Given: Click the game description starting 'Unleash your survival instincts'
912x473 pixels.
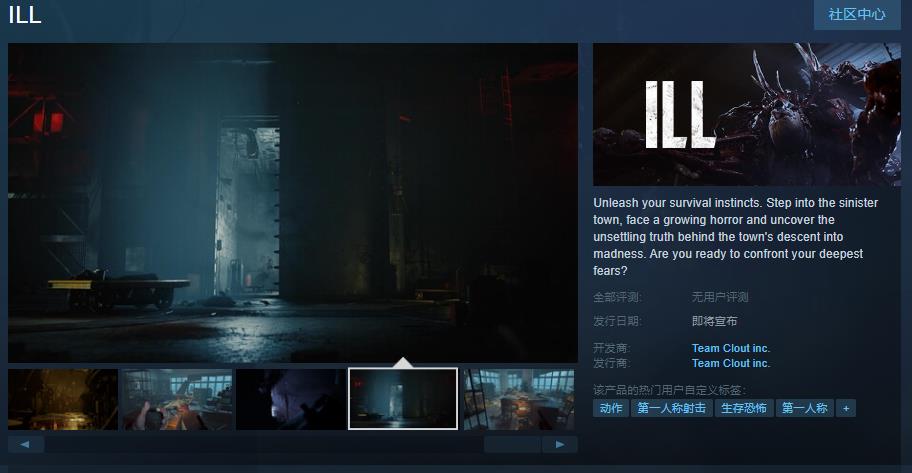Looking at the screenshot, I should (736, 237).
